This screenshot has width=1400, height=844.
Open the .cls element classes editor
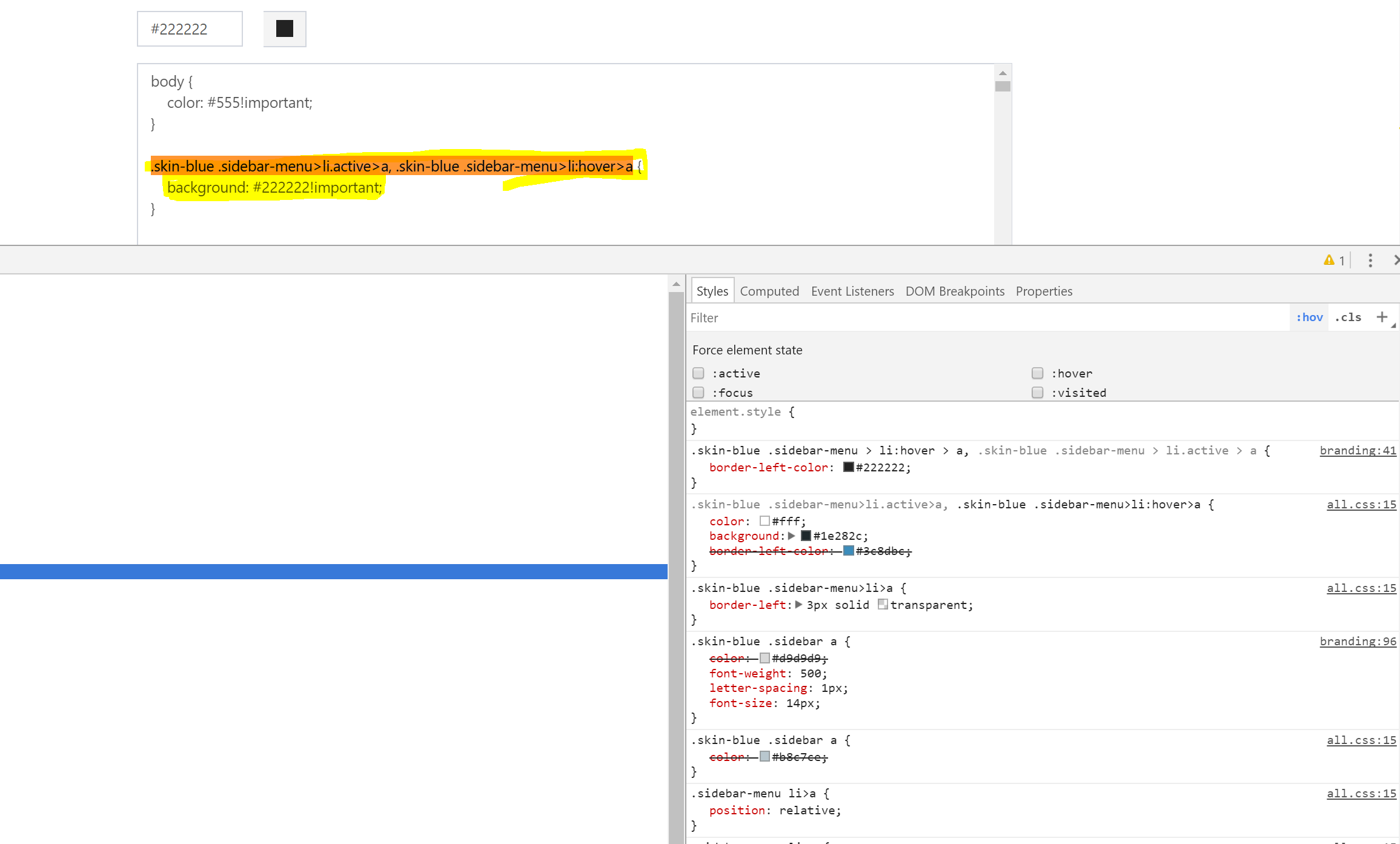pos(1348,317)
